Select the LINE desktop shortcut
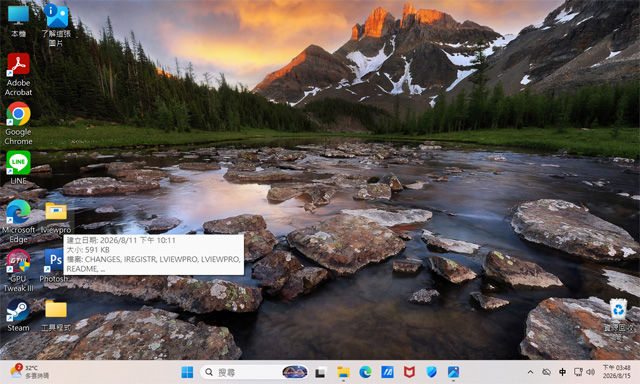Viewport: 640px width, 384px height. click(18, 167)
